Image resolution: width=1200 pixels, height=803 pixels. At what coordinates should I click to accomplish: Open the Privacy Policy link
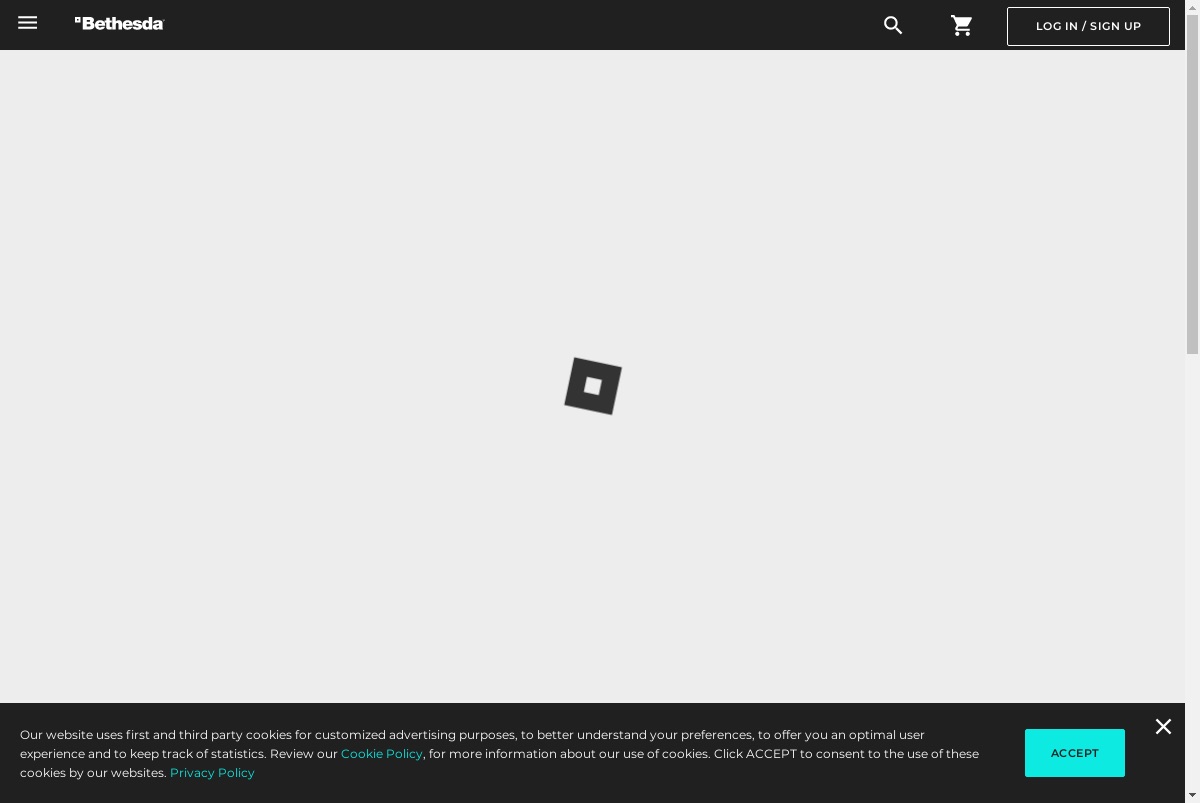point(212,773)
